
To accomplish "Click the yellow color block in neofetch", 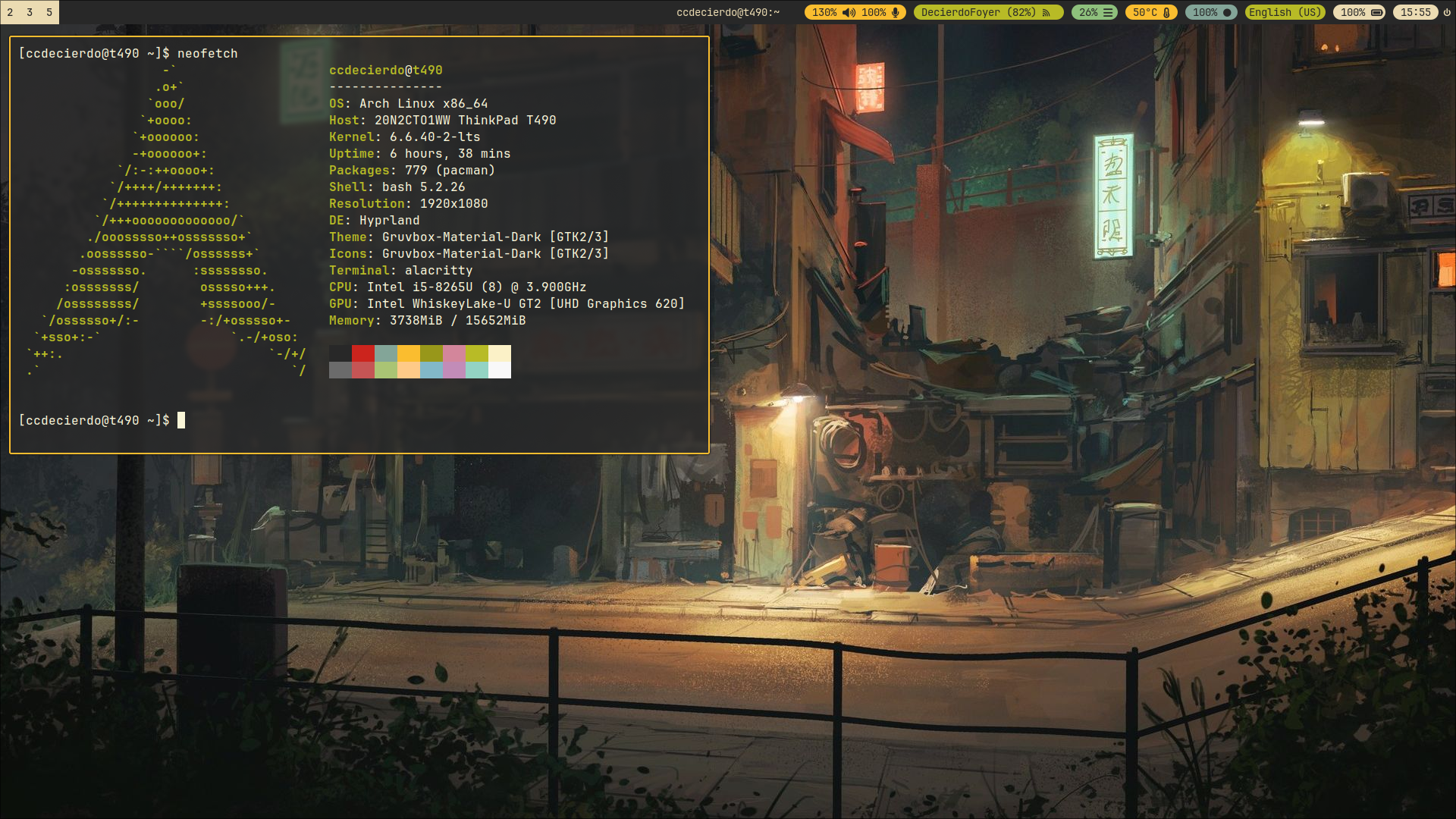I will pyautogui.click(x=409, y=353).
